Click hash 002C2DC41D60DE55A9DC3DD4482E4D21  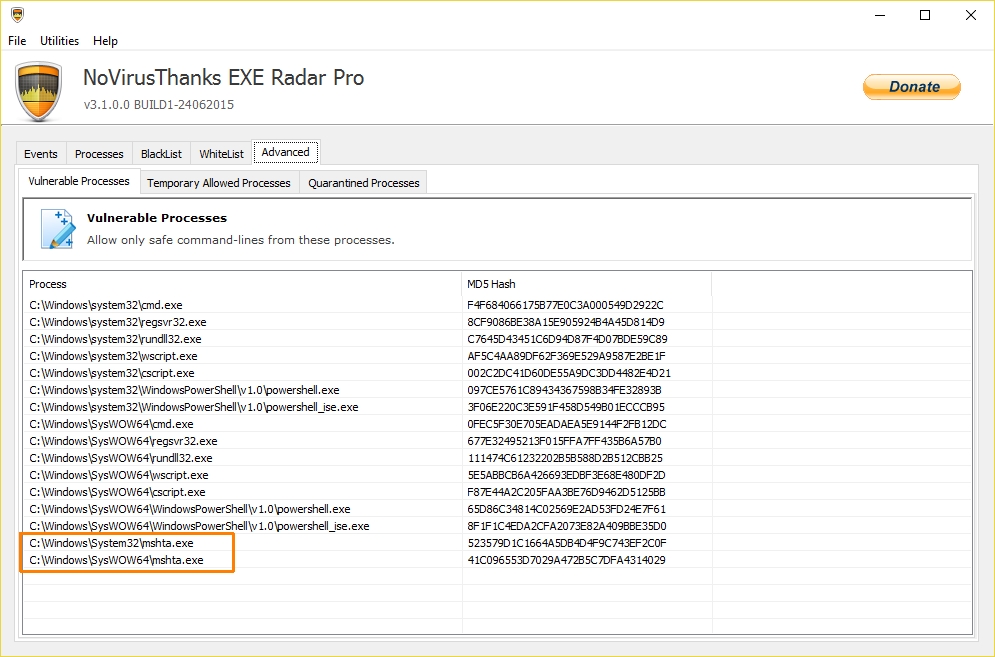click(x=569, y=373)
